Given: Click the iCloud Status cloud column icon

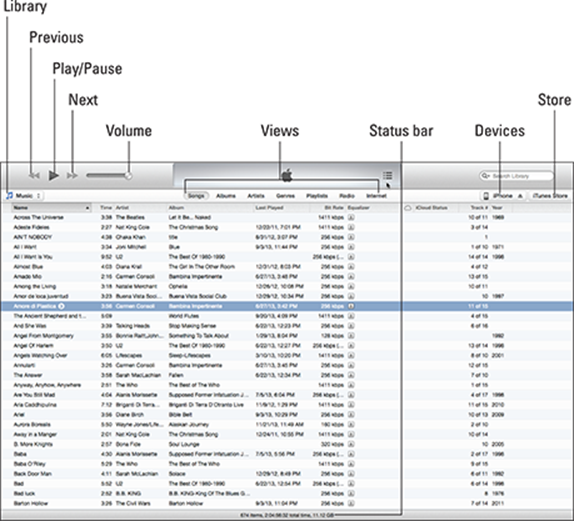Looking at the screenshot, I should [x=408, y=208].
